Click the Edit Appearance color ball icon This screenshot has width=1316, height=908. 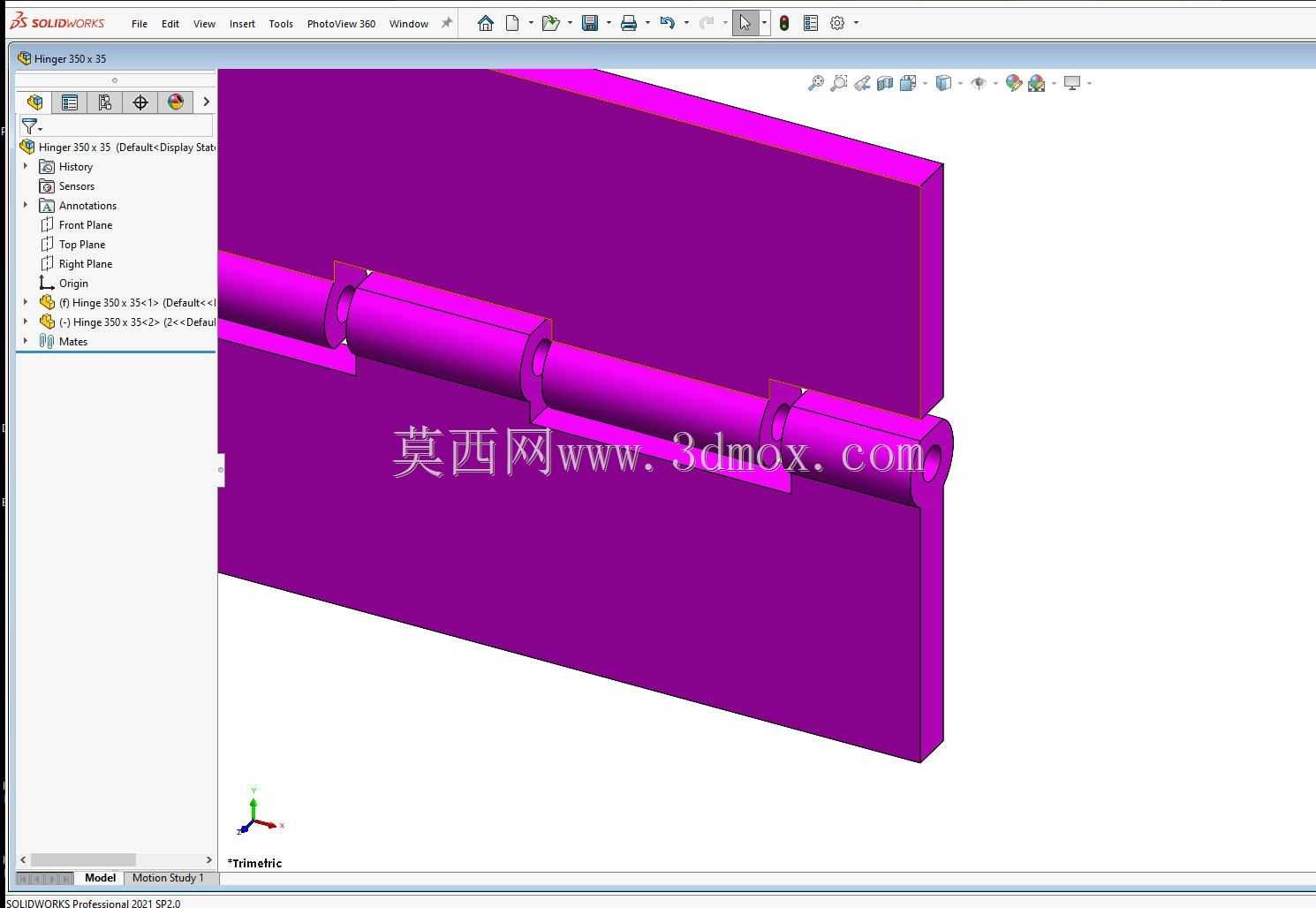coord(1013,83)
